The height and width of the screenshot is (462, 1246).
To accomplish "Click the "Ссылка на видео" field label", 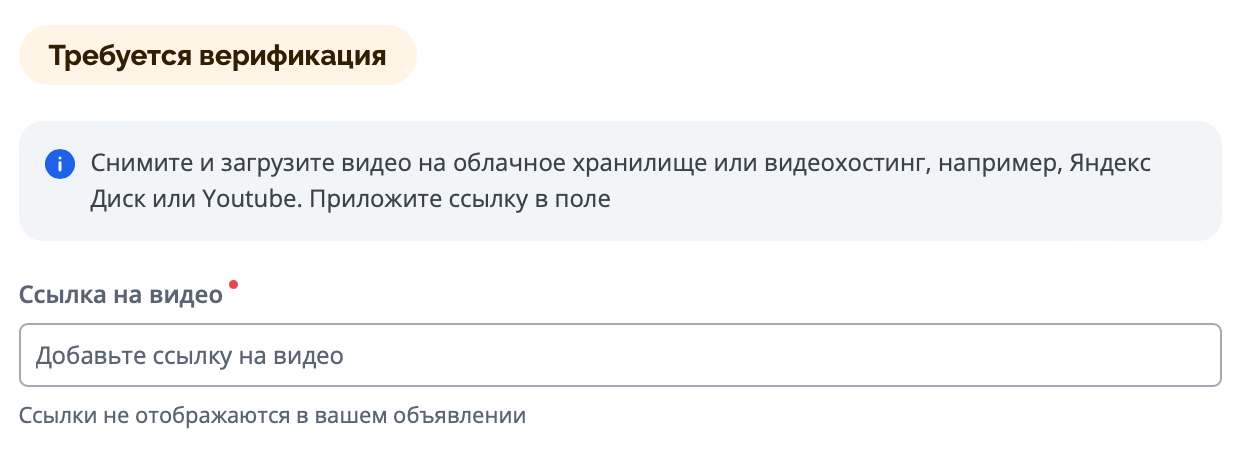I will (121, 296).
